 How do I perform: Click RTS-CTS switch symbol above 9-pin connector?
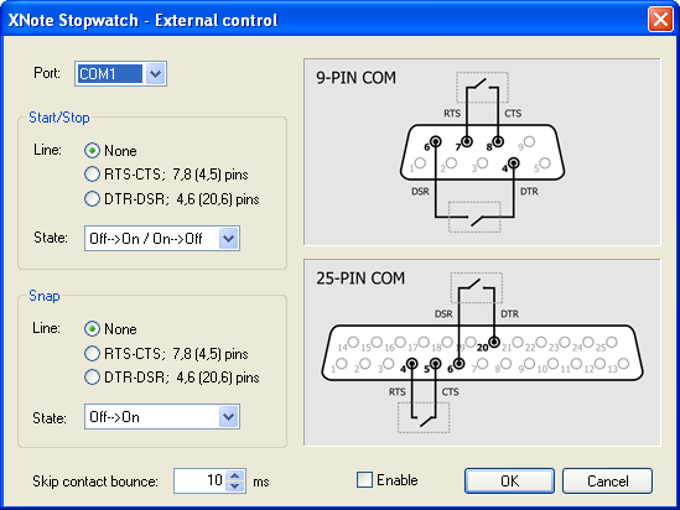click(x=482, y=87)
